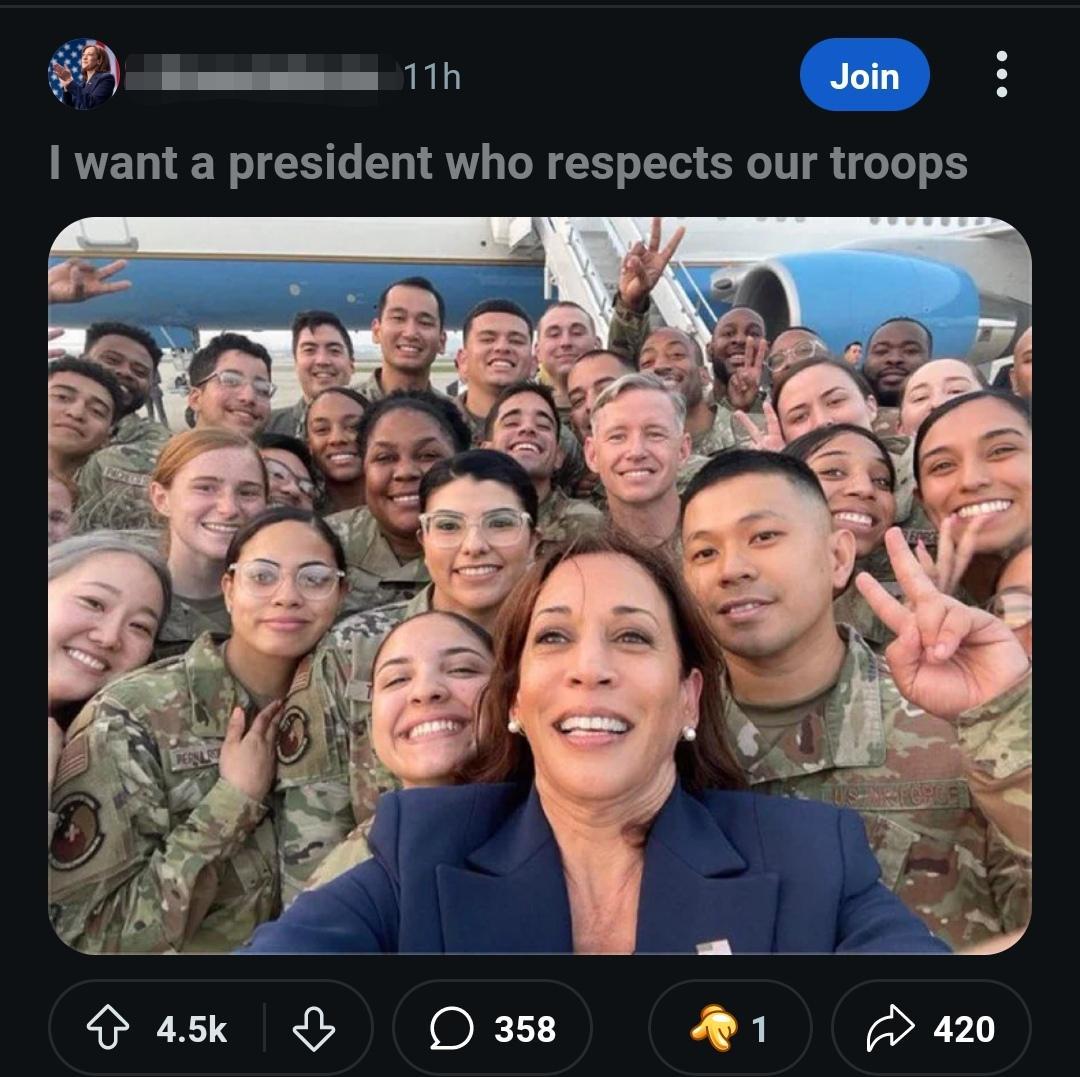Screen dimensions: 1080x1077
Task: Click the 4.5k vote score
Action: pos(191,1029)
